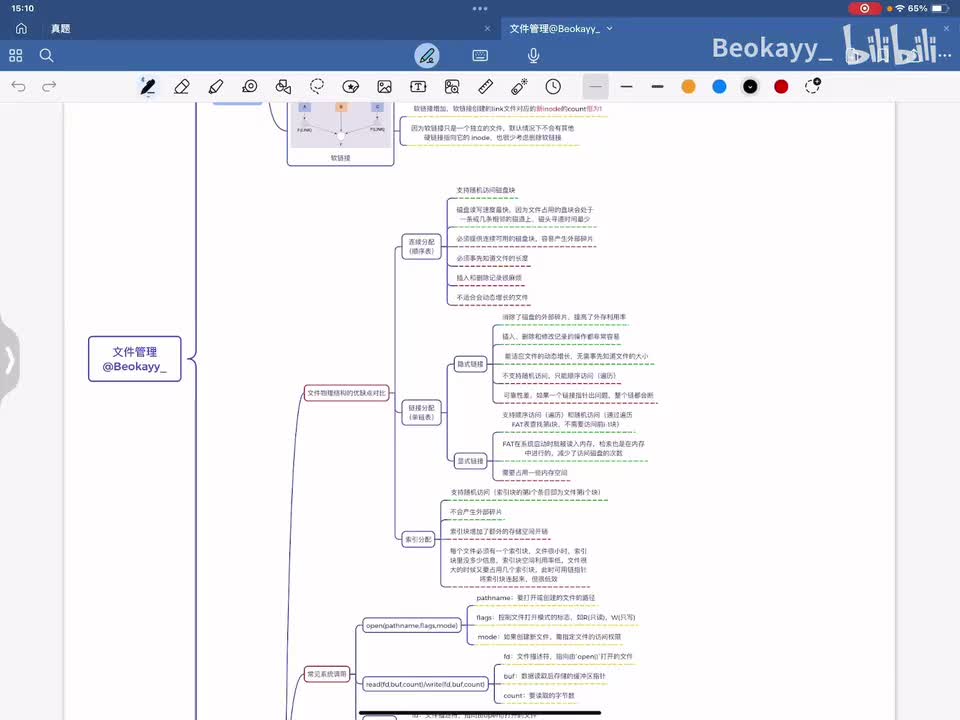Pick the orange pen color
The height and width of the screenshot is (720, 960).
688,86
